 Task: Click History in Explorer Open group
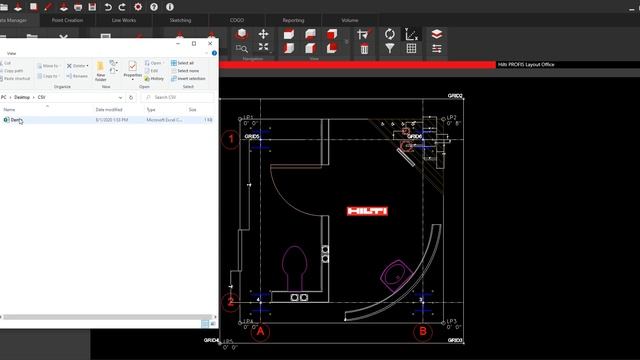click(x=154, y=78)
